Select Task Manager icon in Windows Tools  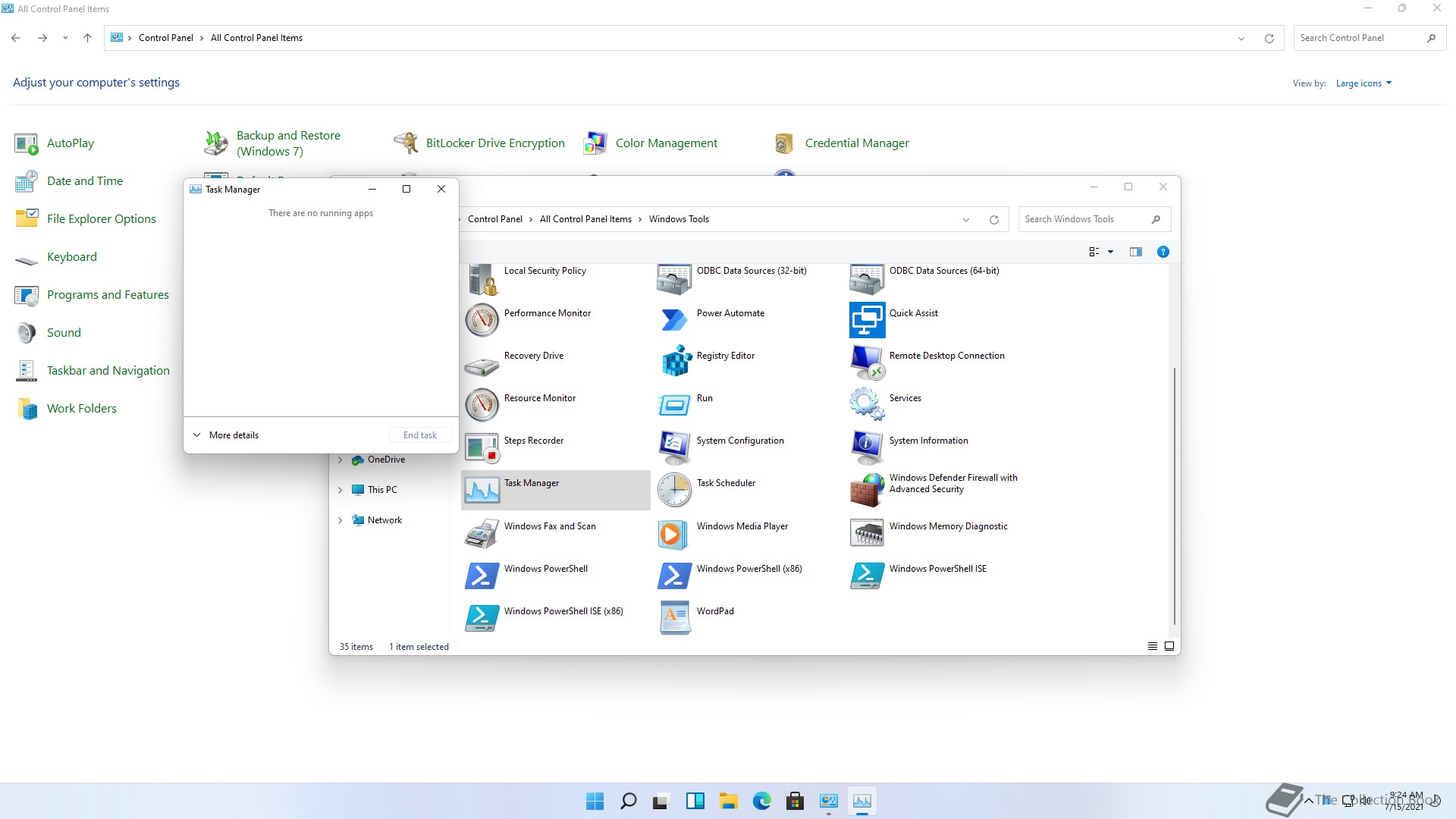pos(482,490)
